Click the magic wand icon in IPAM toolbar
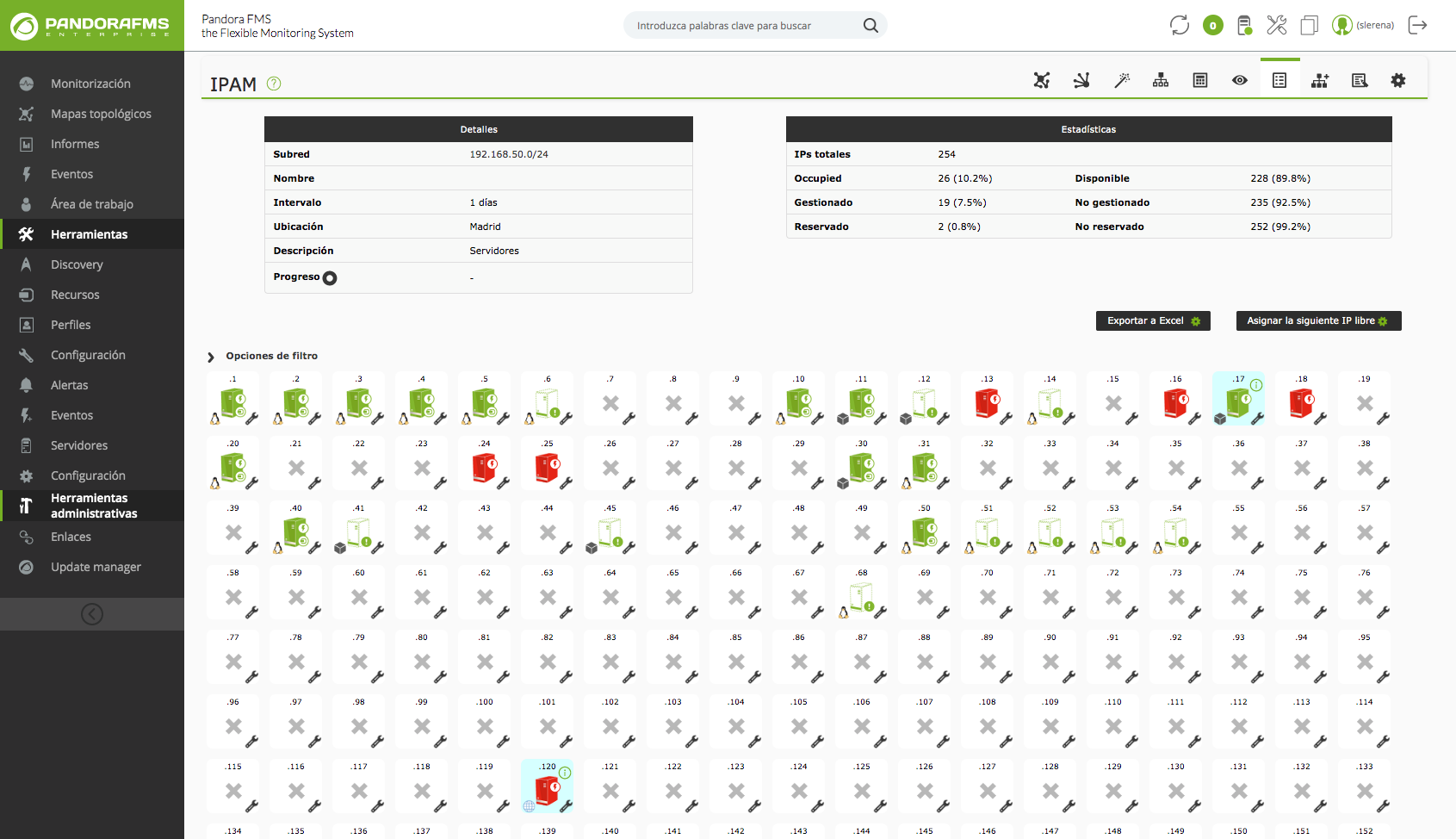This screenshot has height=839, width=1456. pos(1121,80)
